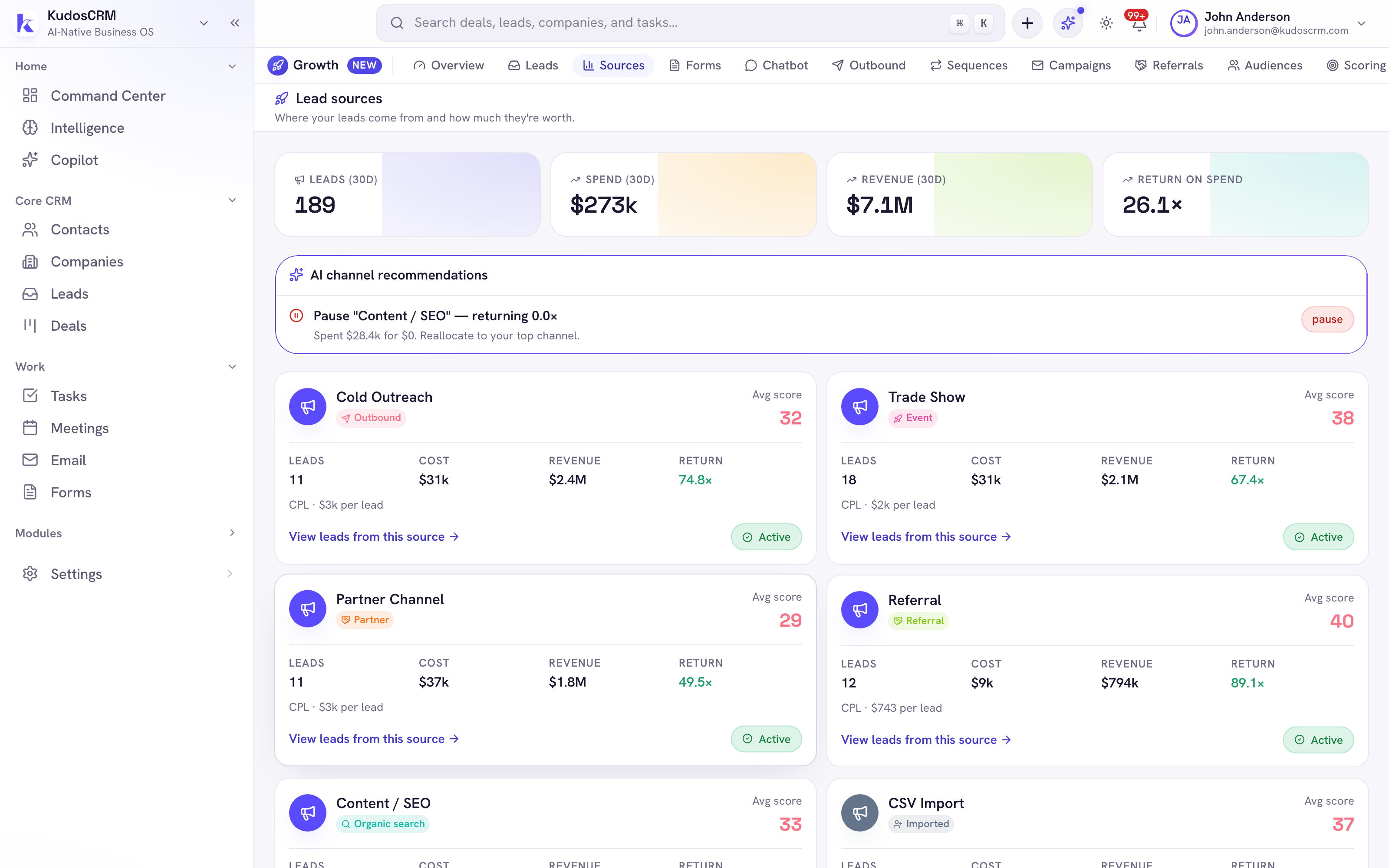Click the Referral megaphone icon
1389x868 pixels.
coord(860,610)
